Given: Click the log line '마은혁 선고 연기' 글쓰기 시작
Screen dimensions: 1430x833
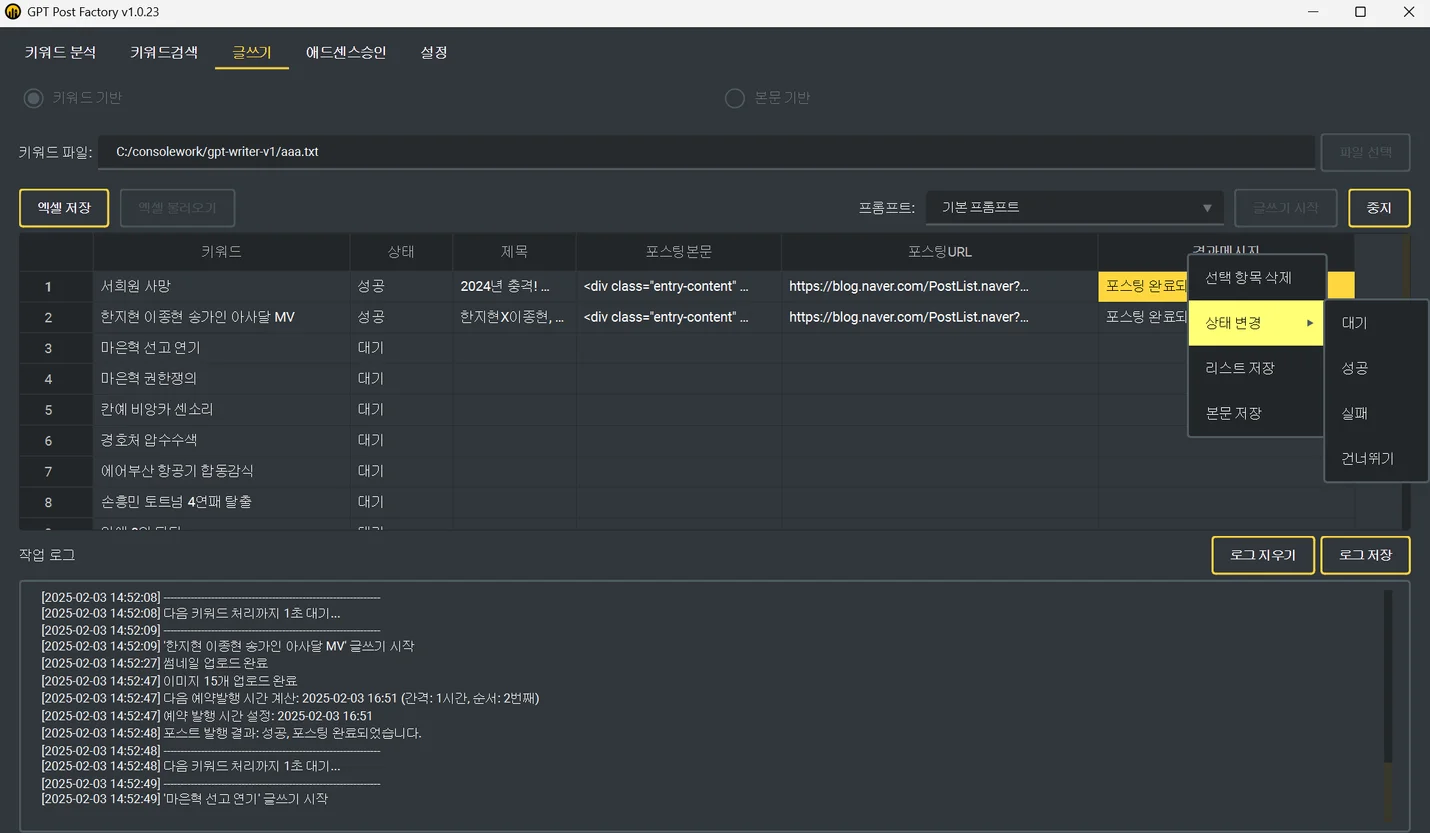Looking at the screenshot, I should pos(184,799).
